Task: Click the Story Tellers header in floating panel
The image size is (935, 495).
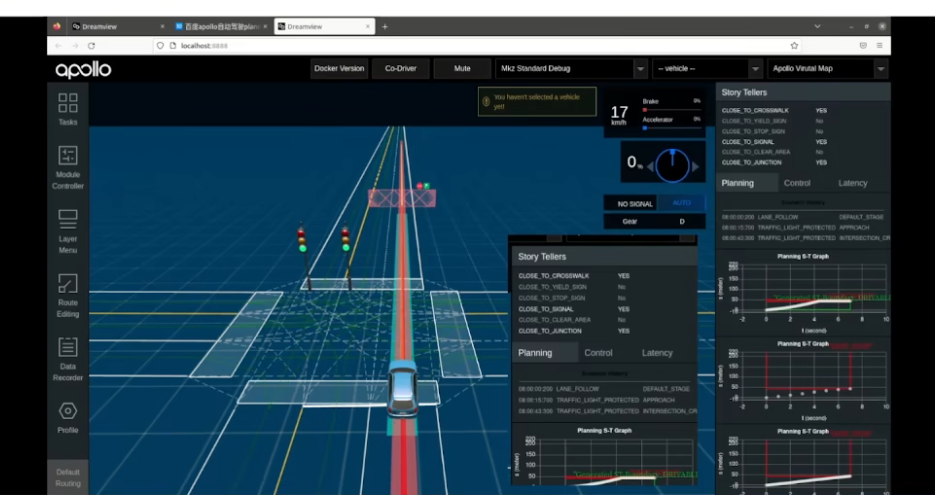Action: pos(604,256)
